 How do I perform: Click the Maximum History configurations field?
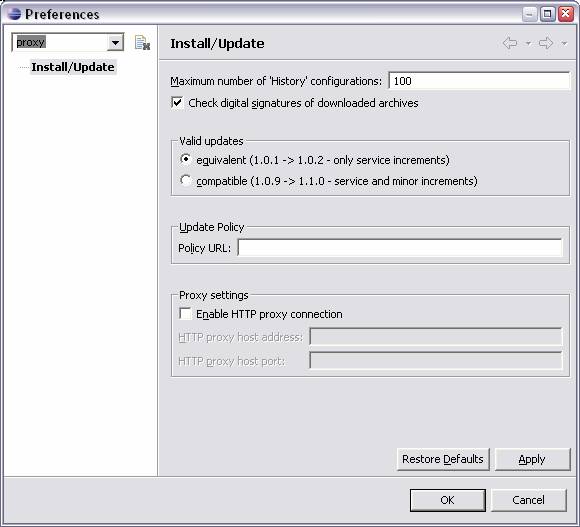coord(479,81)
